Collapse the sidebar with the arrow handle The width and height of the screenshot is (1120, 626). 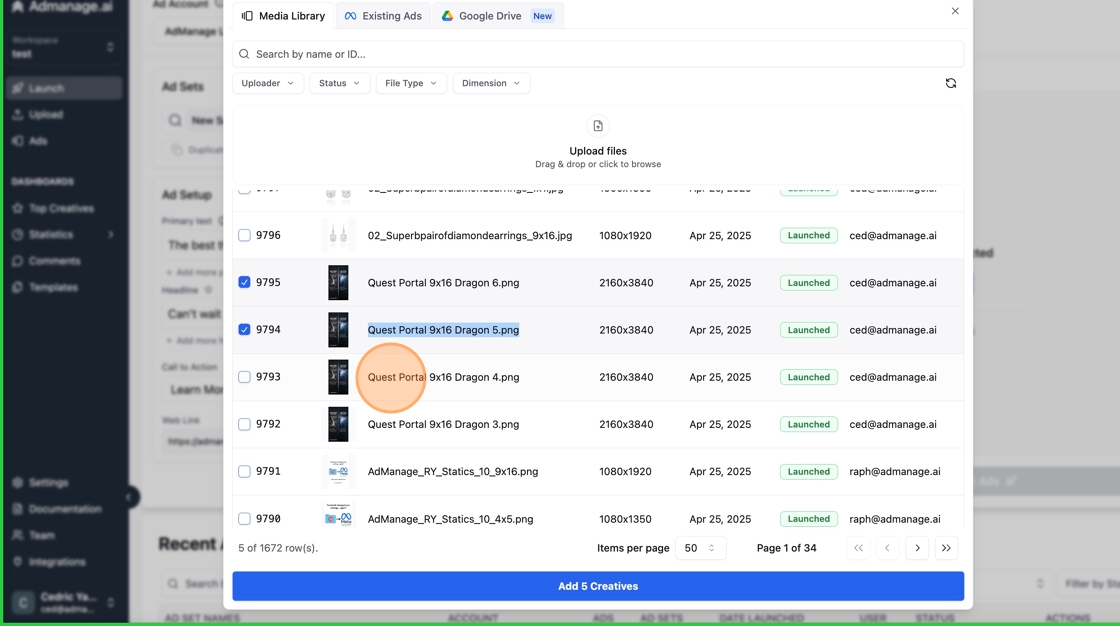point(129,497)
